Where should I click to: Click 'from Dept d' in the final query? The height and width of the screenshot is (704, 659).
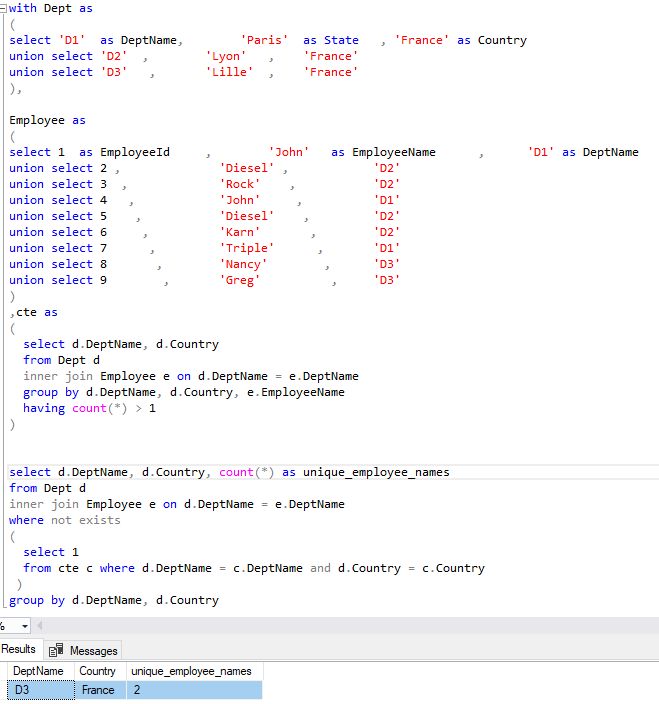tap(47, 488)
